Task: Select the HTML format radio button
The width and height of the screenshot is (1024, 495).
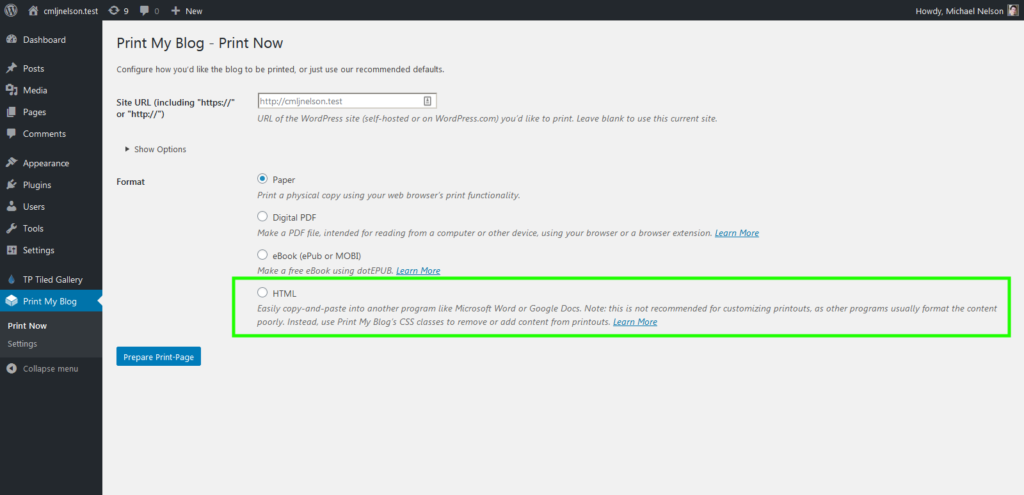Action: click(x=263, y=292)
